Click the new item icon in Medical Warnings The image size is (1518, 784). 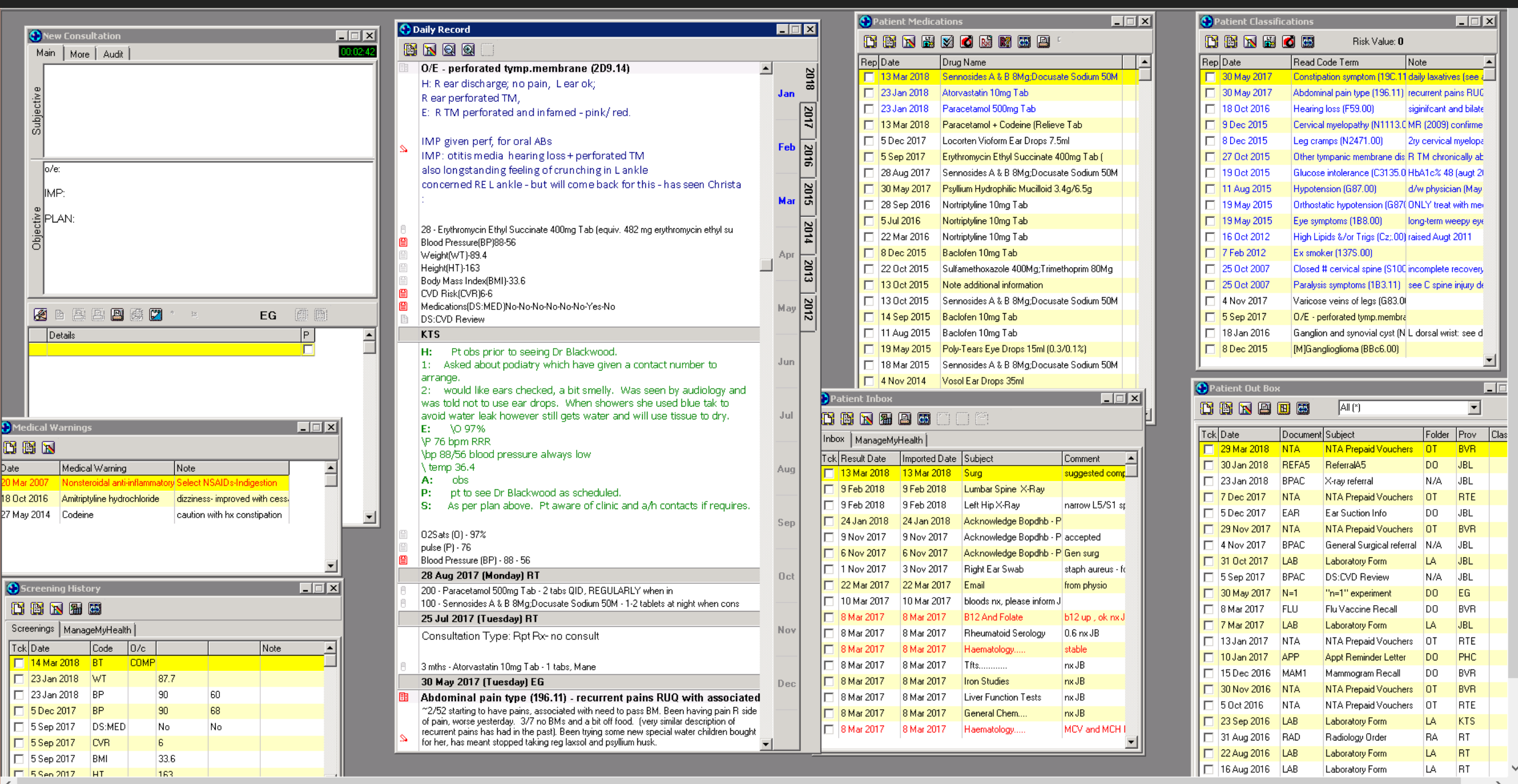pos(10,447)
